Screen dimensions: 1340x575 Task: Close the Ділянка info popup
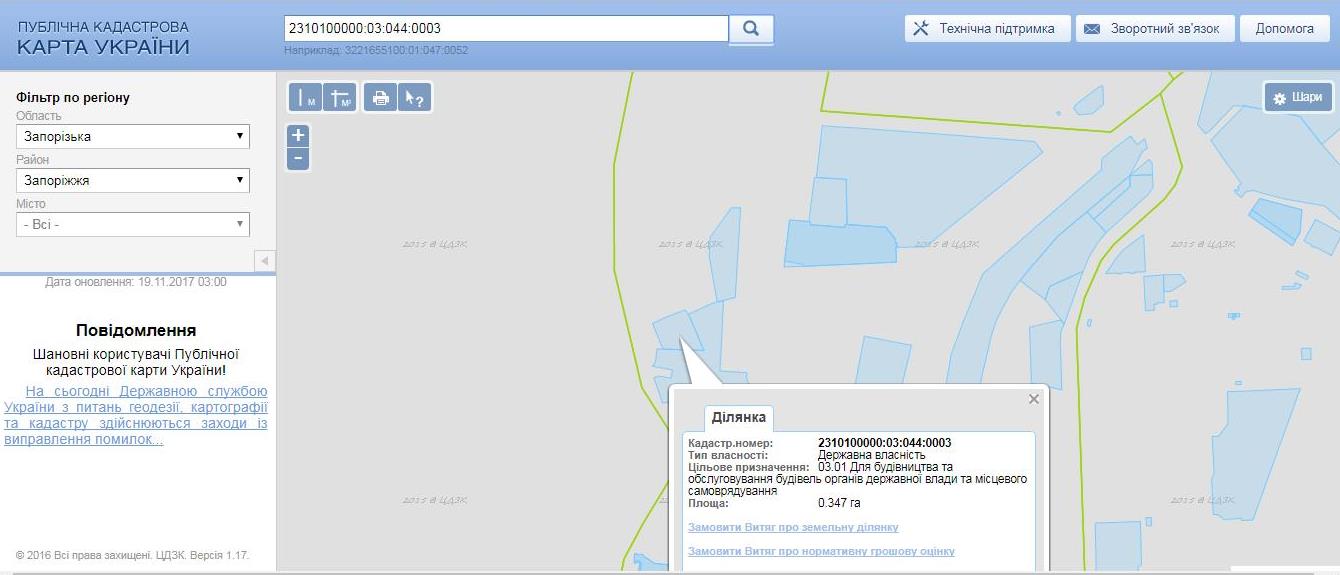point(1034,399)
